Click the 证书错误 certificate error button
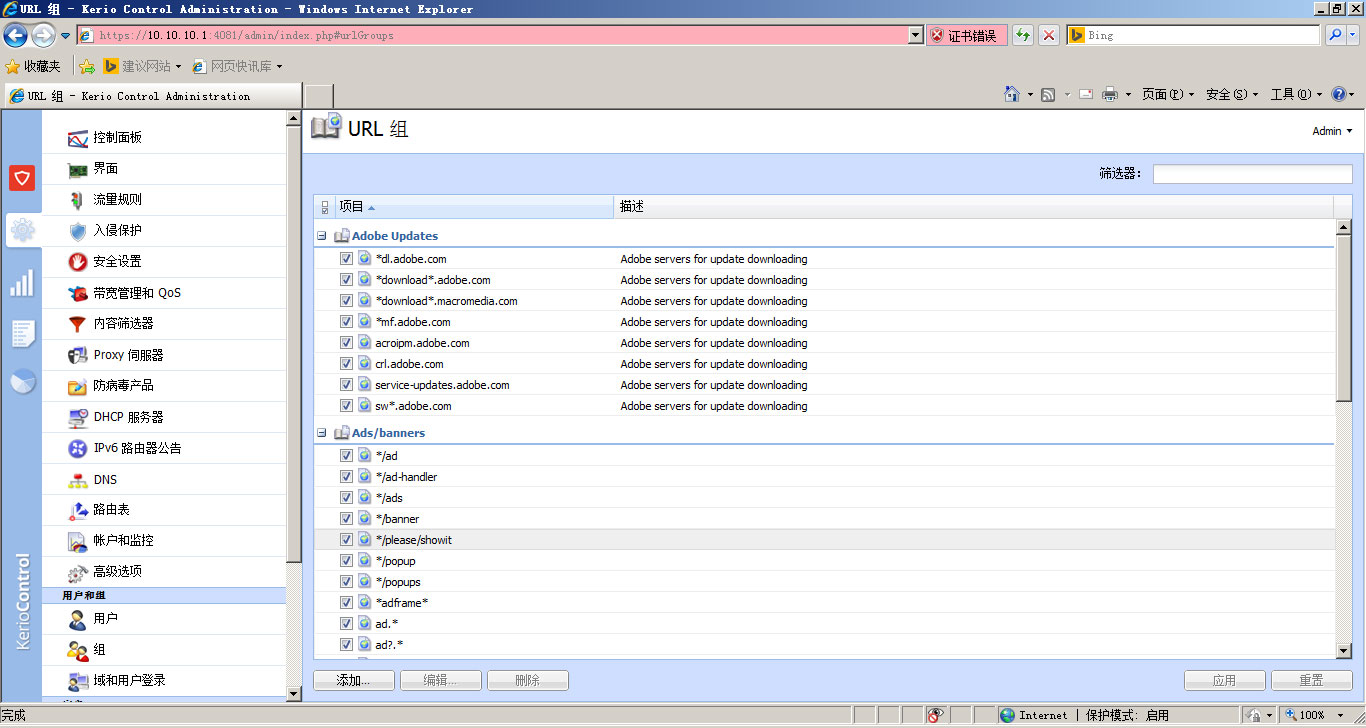 coord(966,35)
